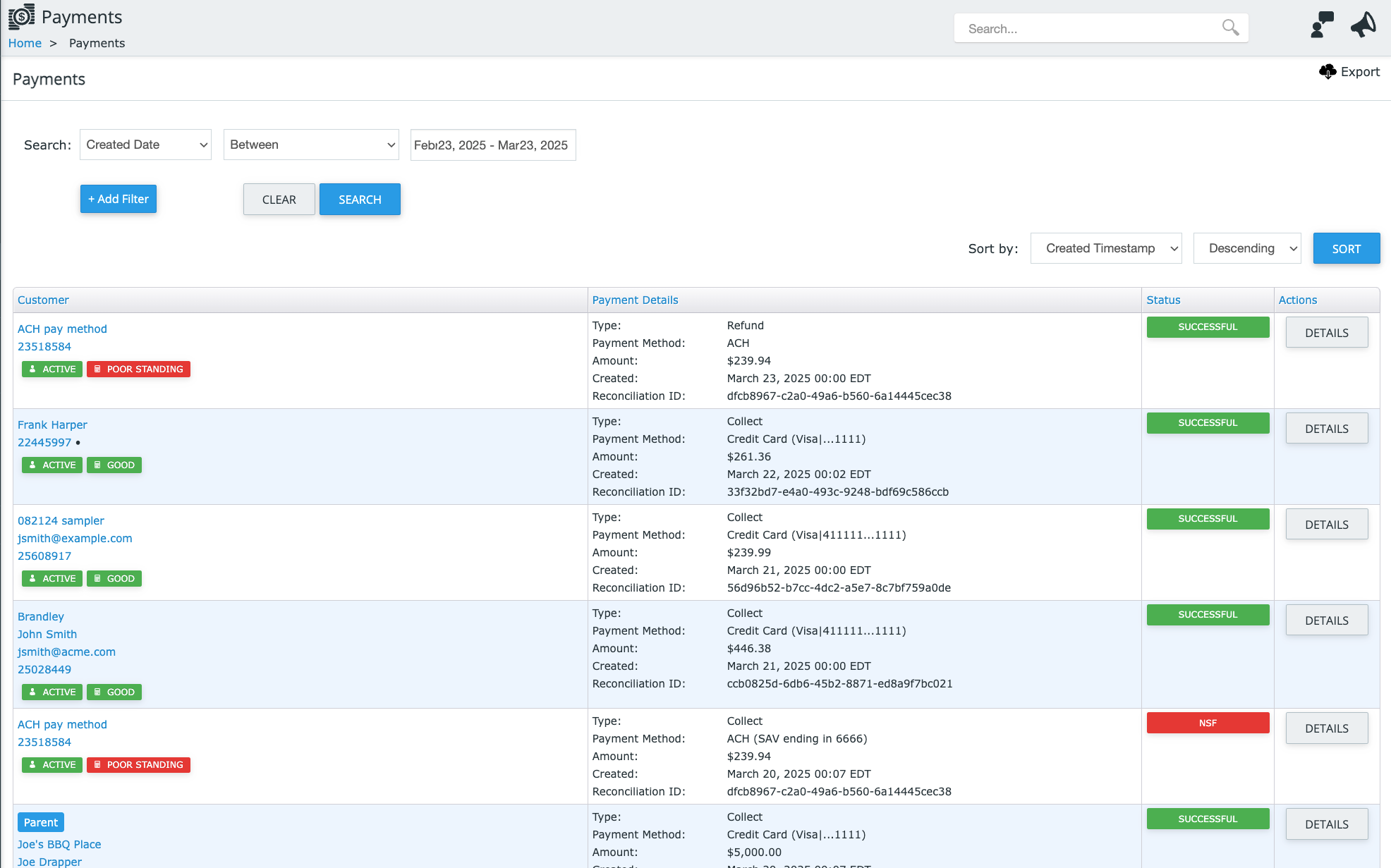
Task: Click the NSF status label
Action: coord(1208,723)
